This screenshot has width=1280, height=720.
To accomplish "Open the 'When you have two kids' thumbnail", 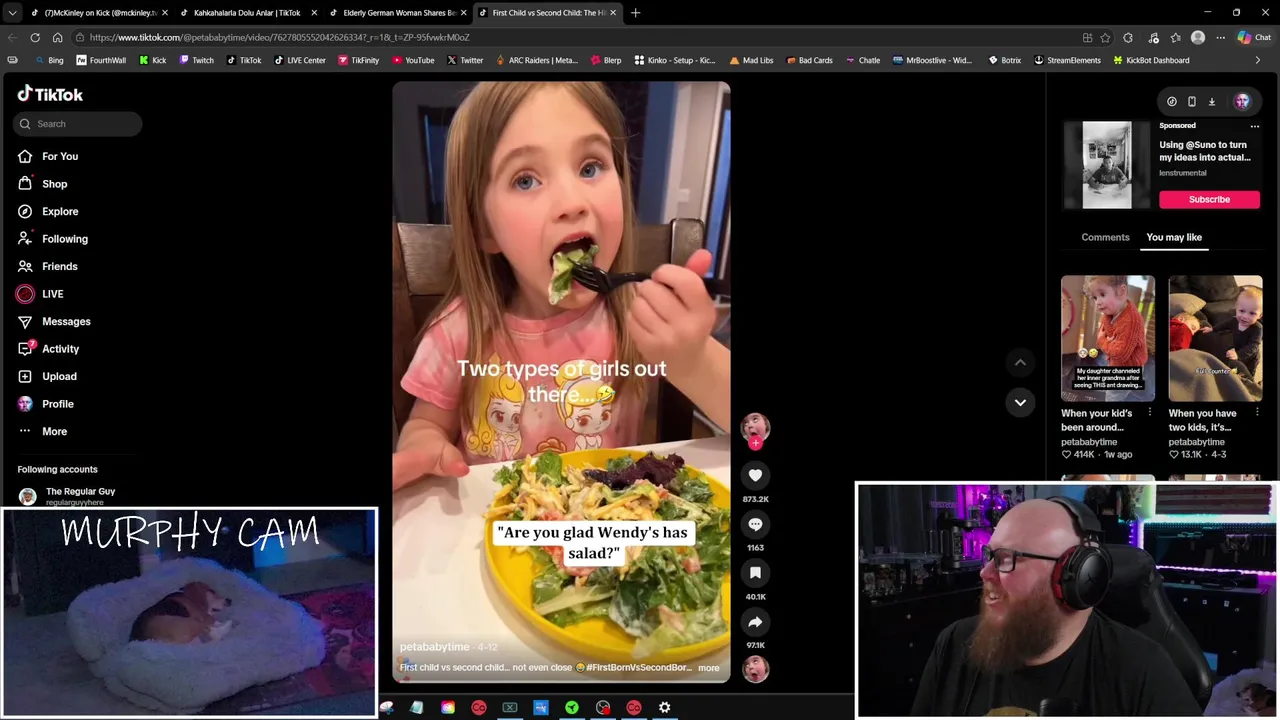I will [x=1215, y=338].
